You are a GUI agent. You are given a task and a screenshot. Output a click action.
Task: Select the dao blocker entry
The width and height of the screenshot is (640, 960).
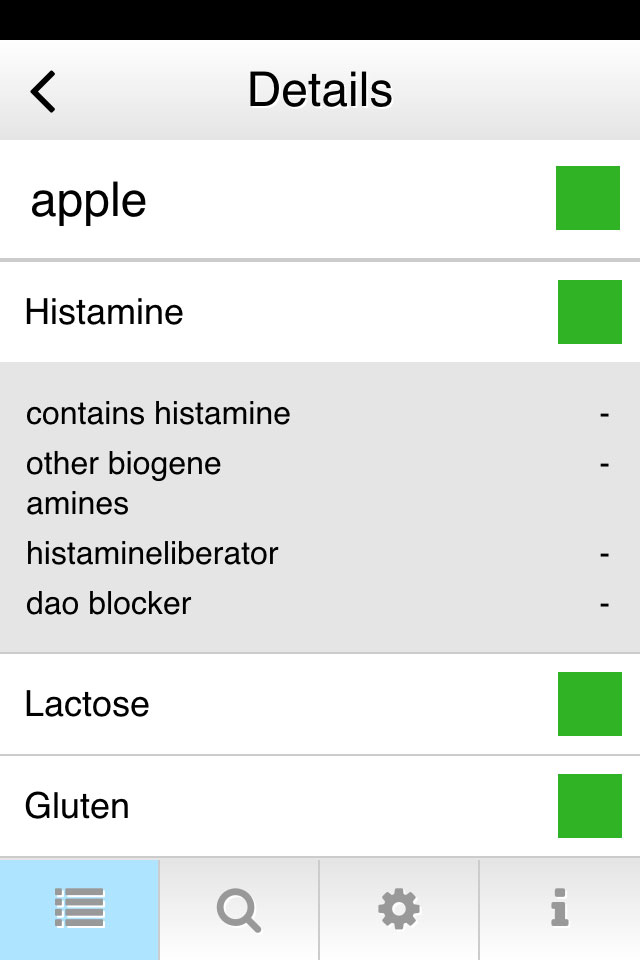coord(108,604)
